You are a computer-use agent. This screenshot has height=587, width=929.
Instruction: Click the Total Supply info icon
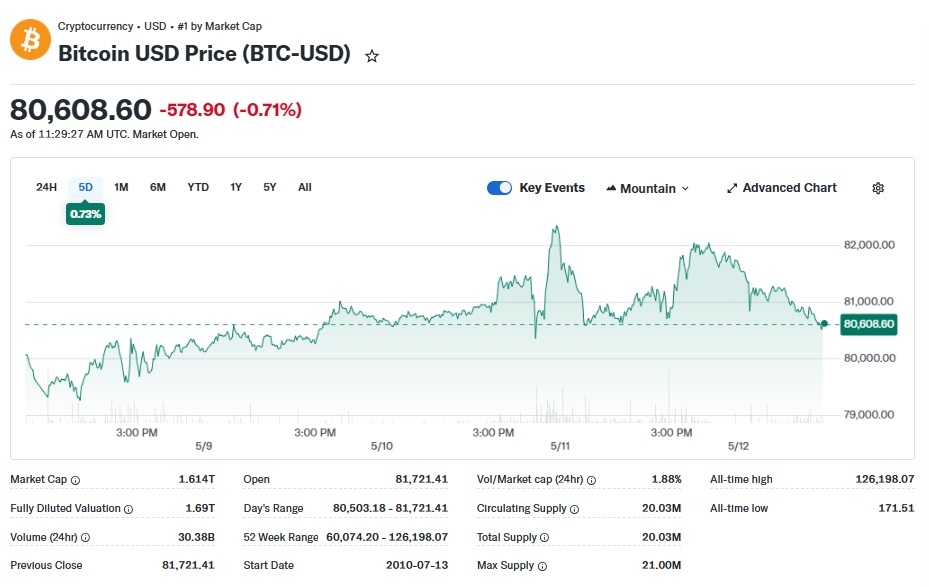[x=544, y=538]
